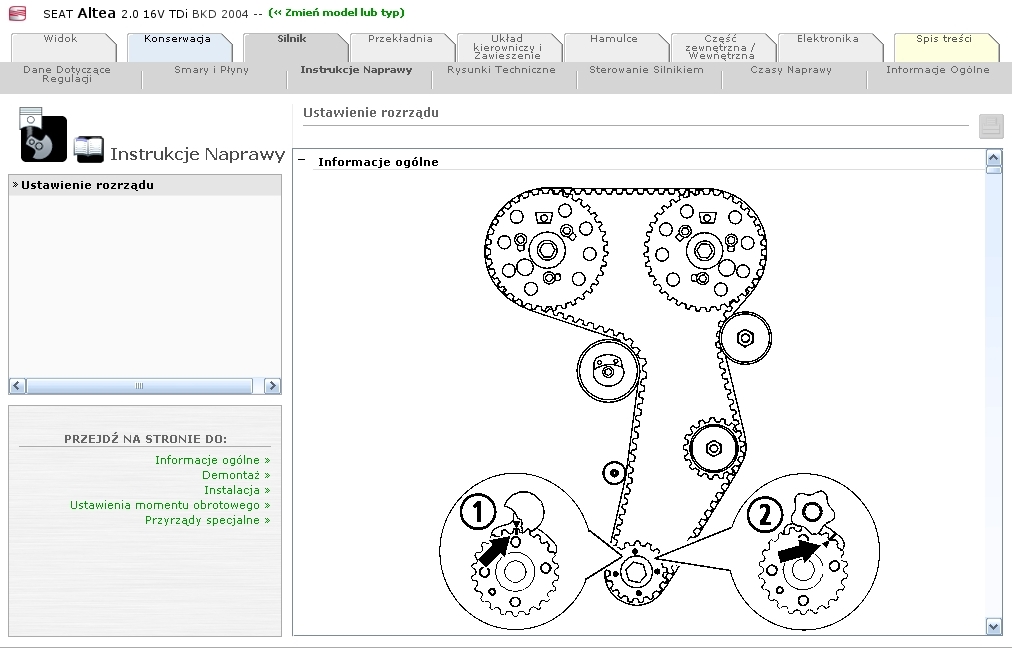This screenshot has height=648, width=1012.
Task: Click the SEAT Altea 2.0 16V TDi title
Action: coord(145,13)
